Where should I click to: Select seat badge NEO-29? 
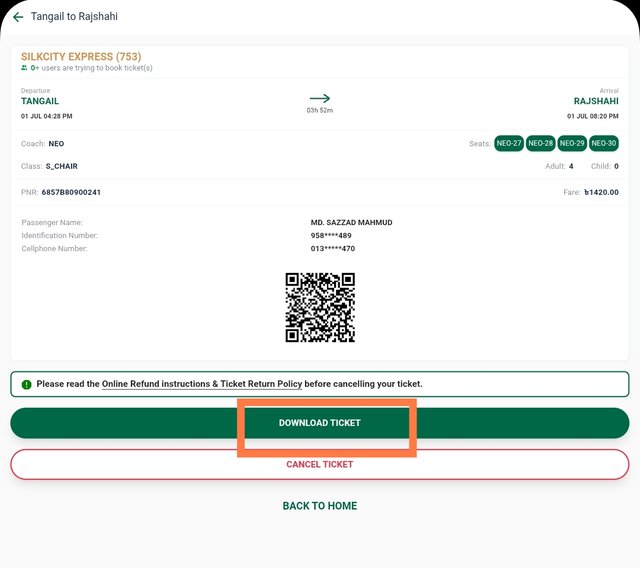572,143
